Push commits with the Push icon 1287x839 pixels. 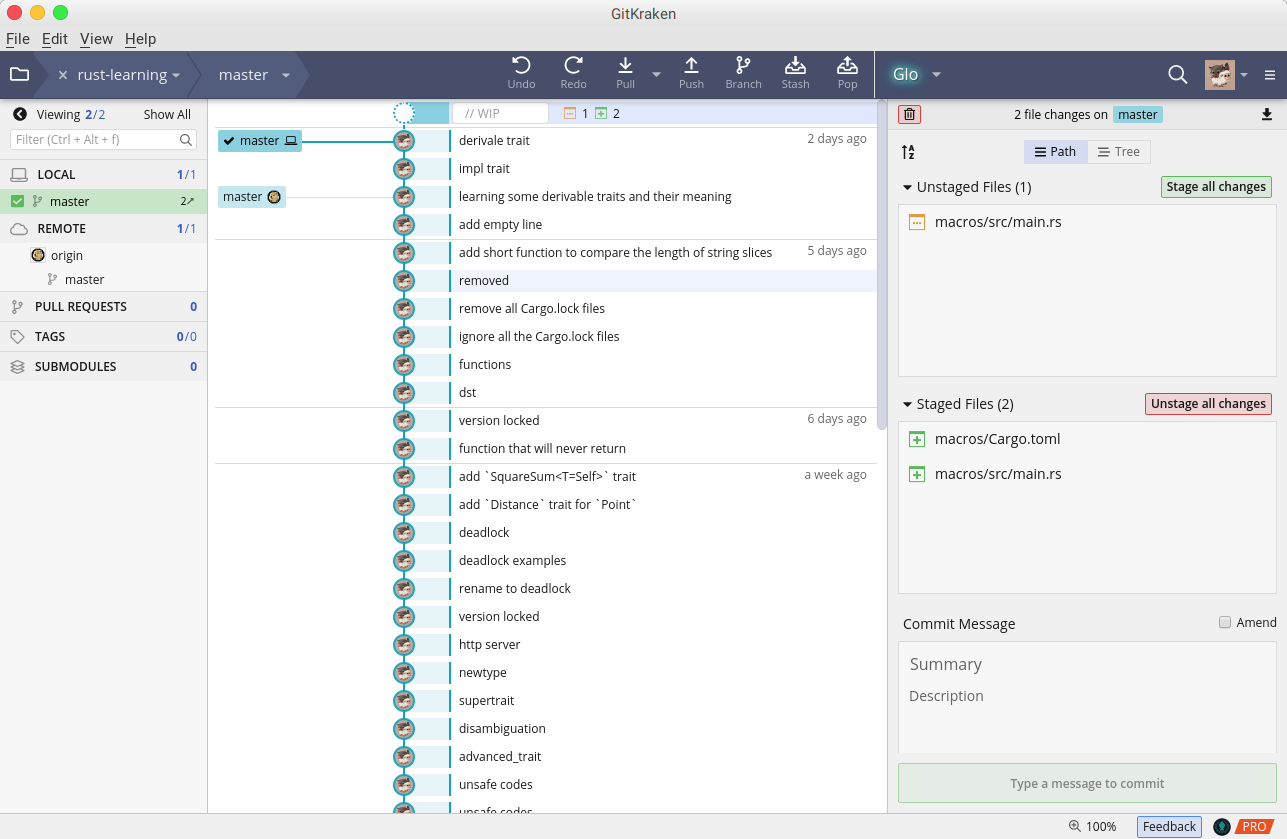691,66
